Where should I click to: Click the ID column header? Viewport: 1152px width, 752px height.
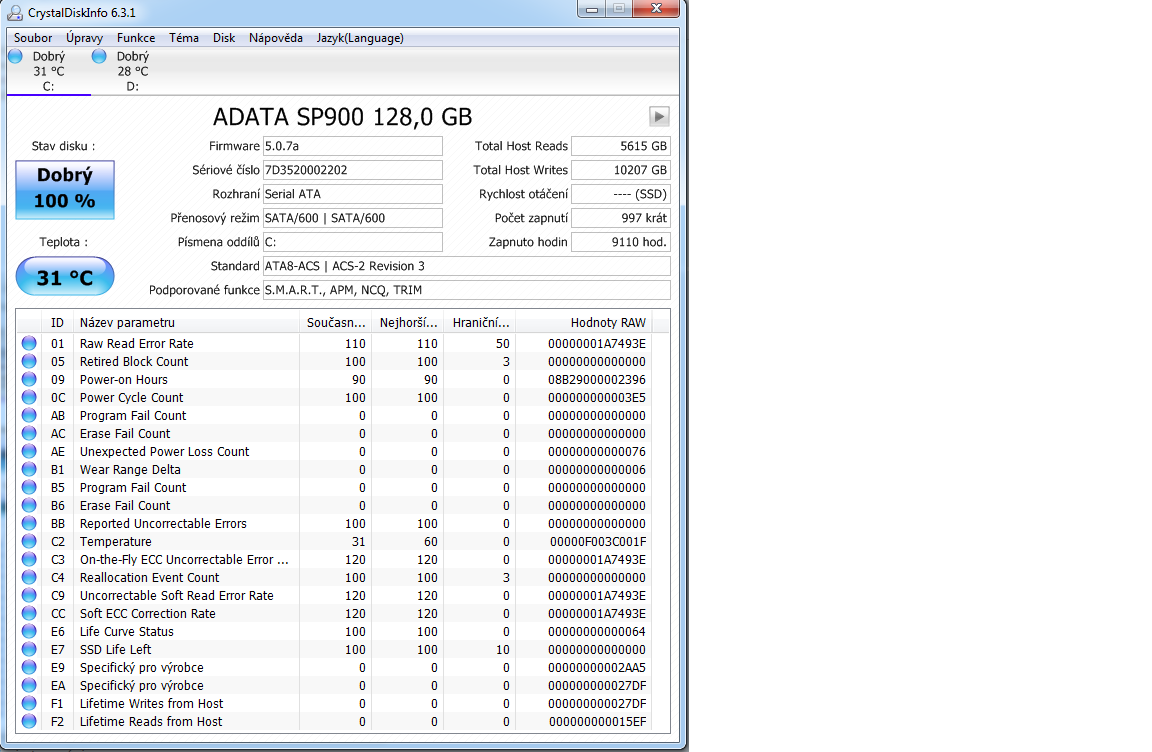[57, 322]
